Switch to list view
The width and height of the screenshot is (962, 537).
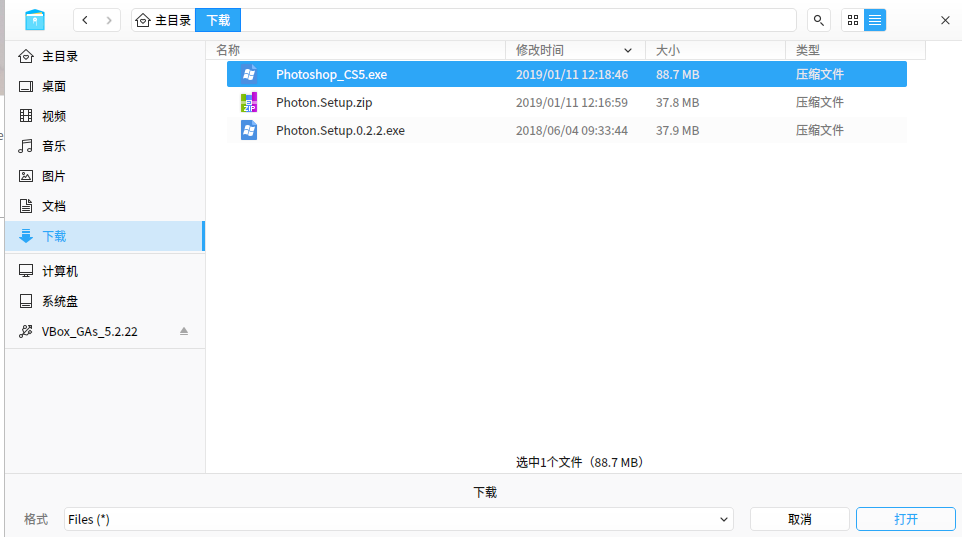(x=875, y=20)
